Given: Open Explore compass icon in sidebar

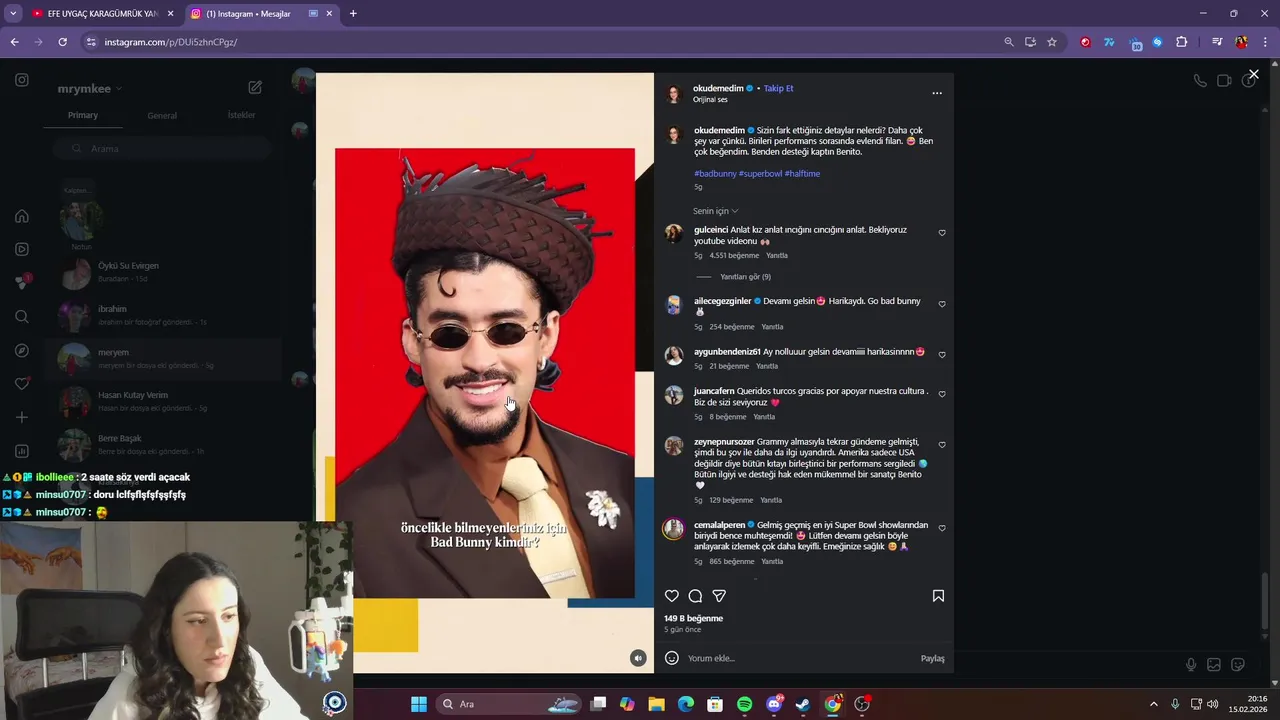Looking at the screenshot, I should click(x=22, y=351).
